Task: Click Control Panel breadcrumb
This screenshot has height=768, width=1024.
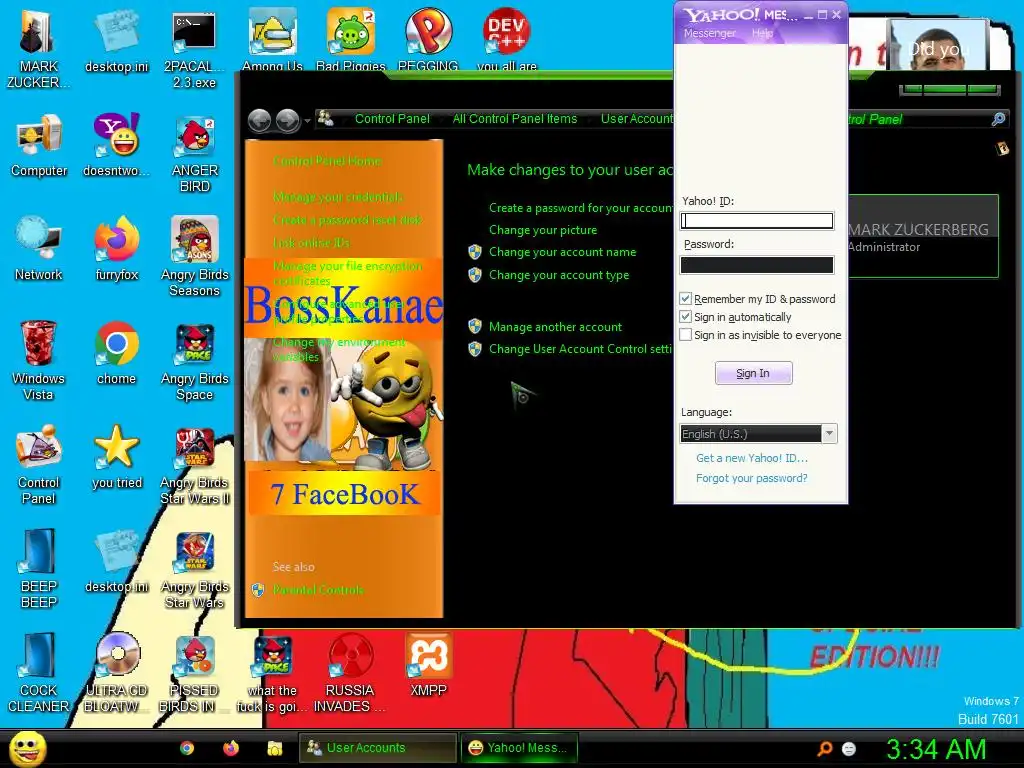Action: click(392, 119)
